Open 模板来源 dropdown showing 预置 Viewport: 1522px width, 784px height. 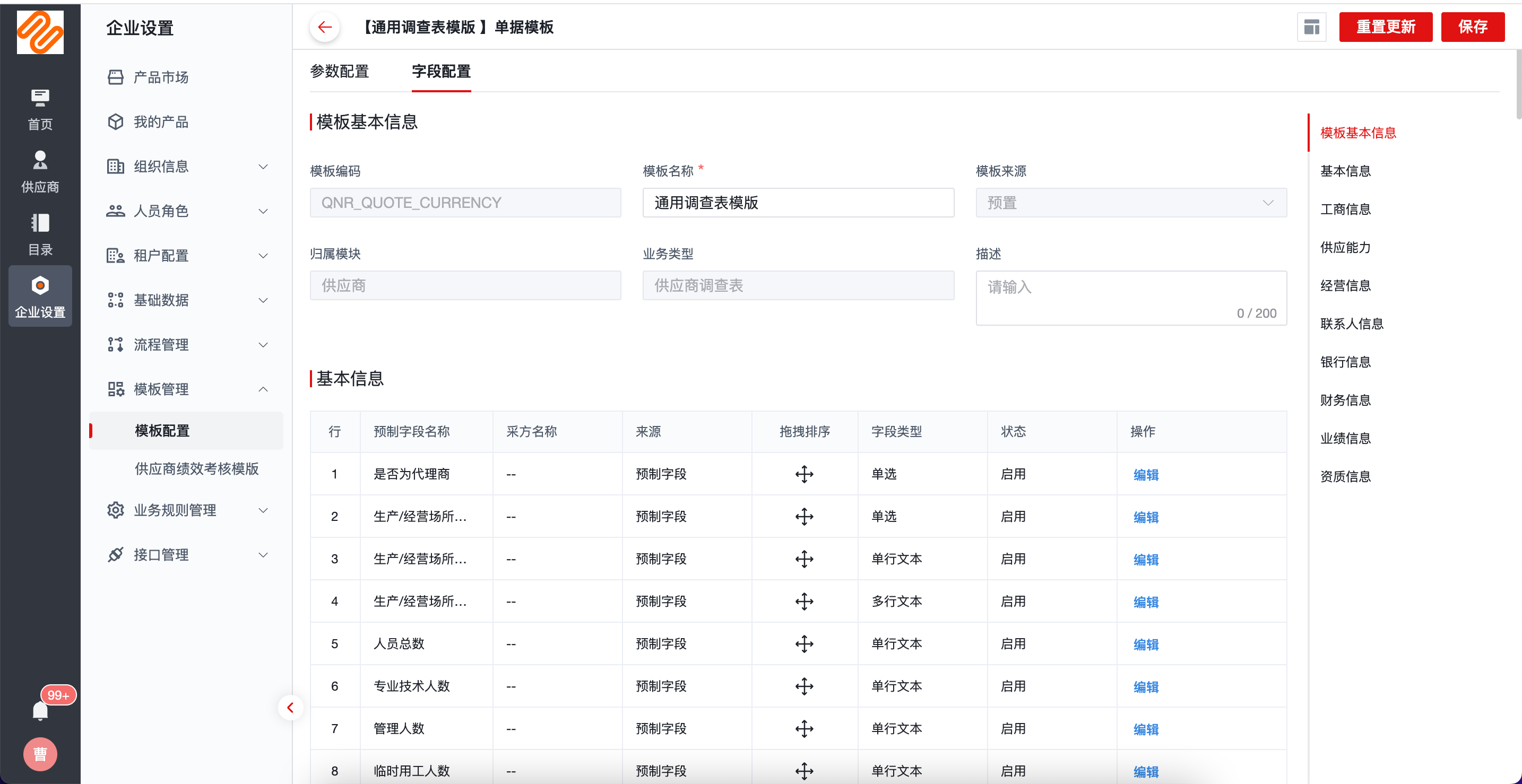click(x=1131, y=203)
